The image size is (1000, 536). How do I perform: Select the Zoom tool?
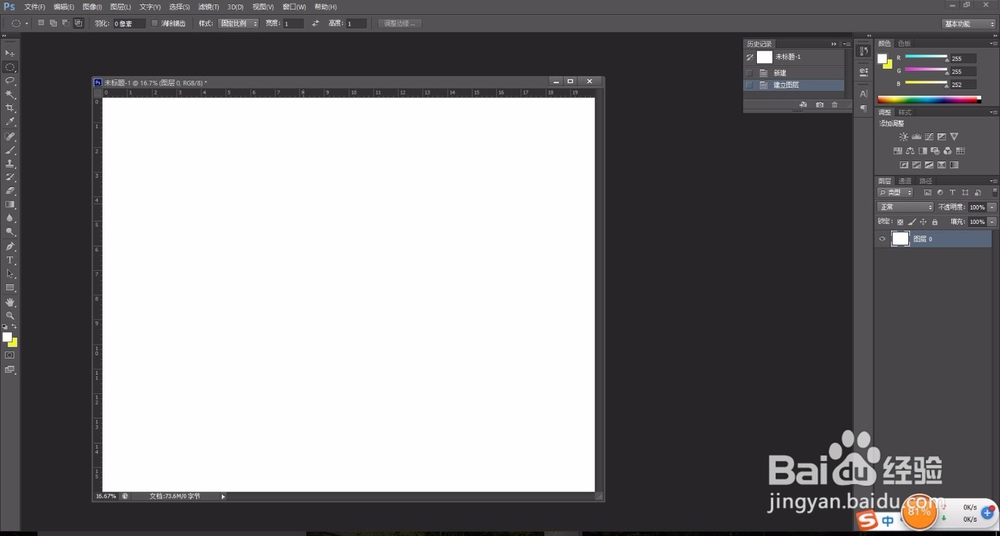[x=10, y=316]
